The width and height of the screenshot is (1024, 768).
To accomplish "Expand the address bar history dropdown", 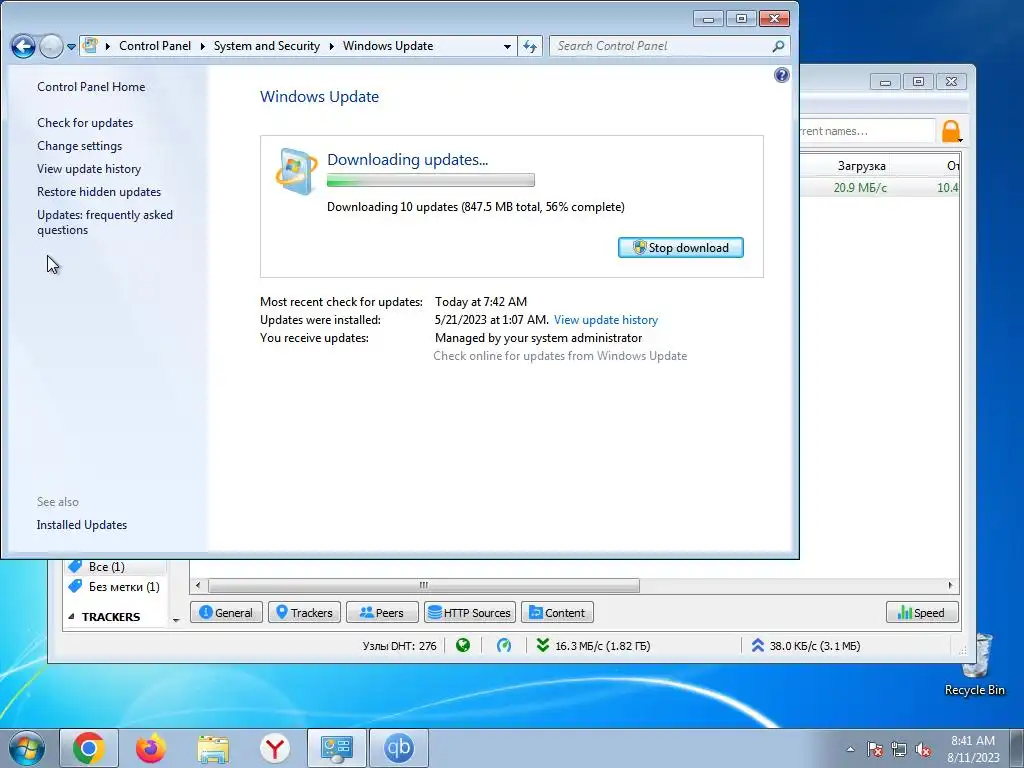I will coord(507,46).
